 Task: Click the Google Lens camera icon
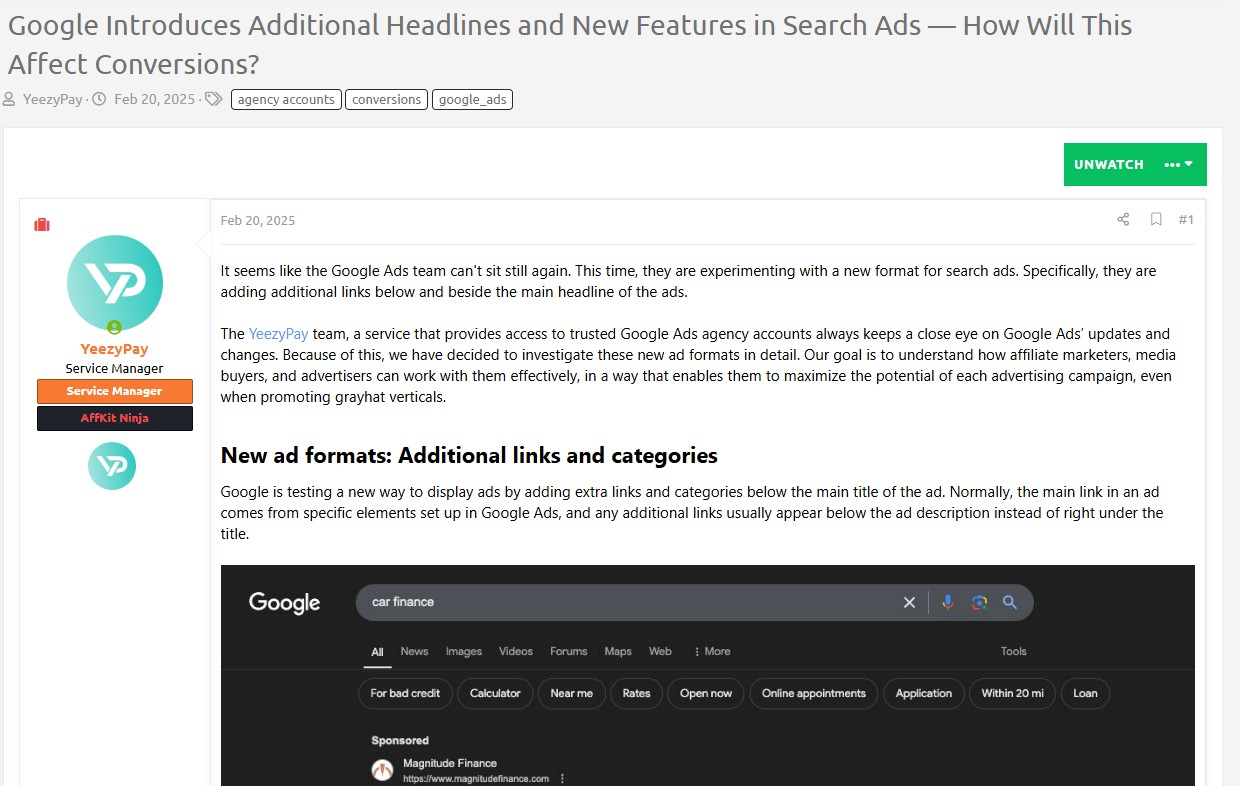pyautogui.click(x=979, y=602)
